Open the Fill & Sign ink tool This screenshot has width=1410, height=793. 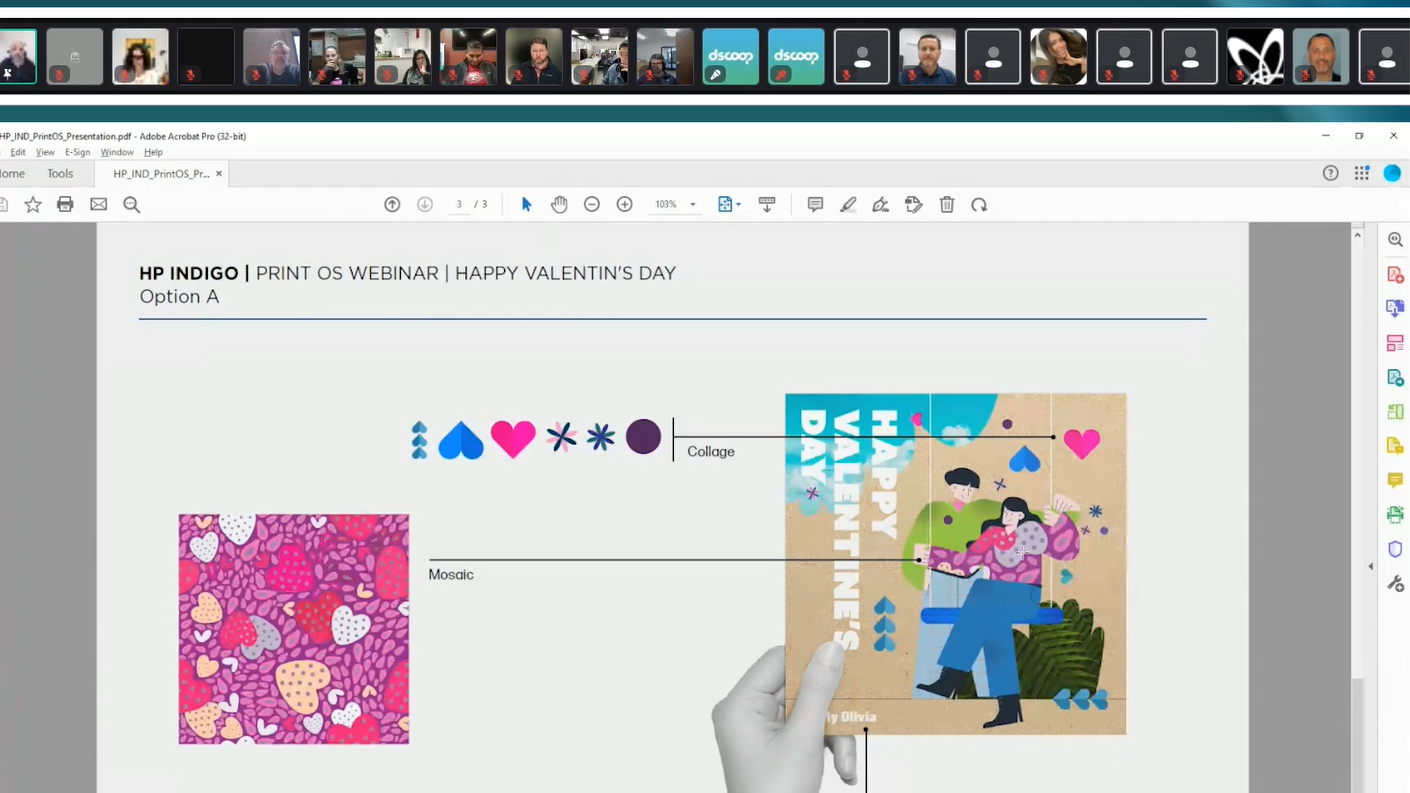click(880, 204)
